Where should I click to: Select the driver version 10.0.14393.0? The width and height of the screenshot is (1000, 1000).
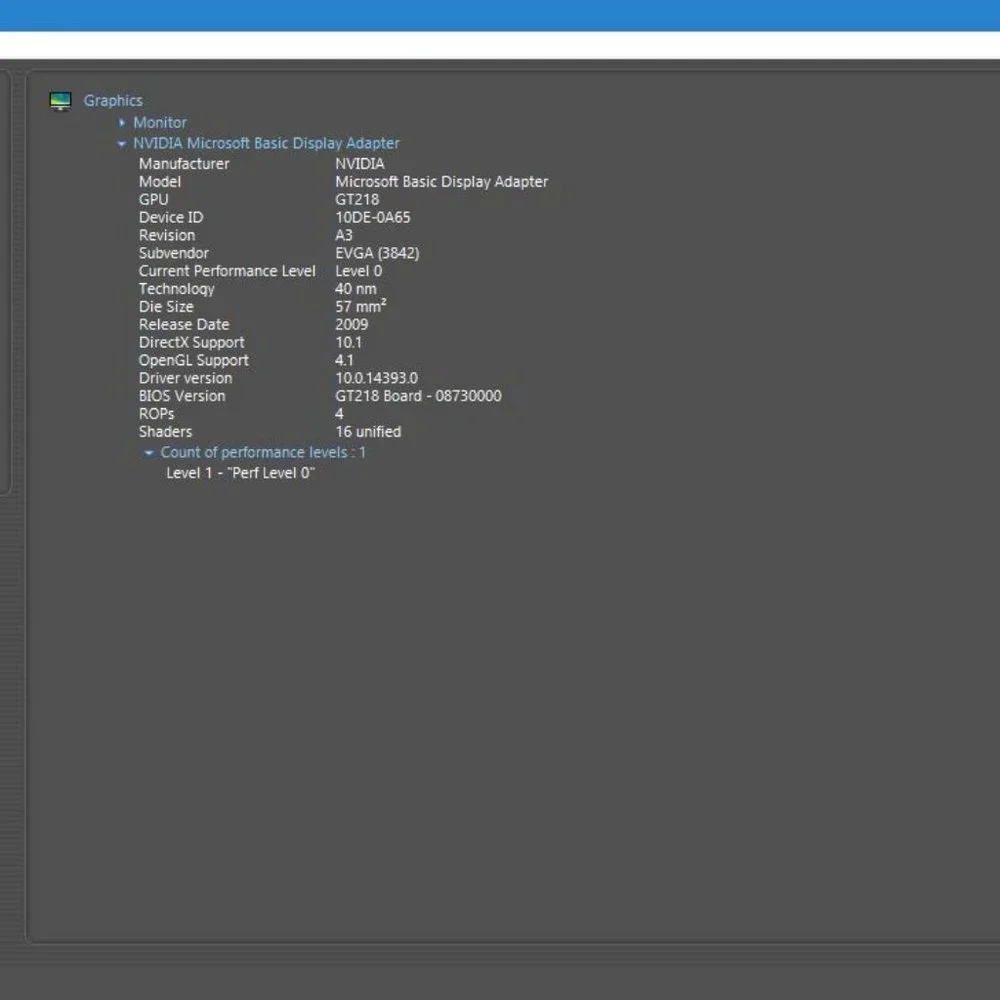[376, 378]
